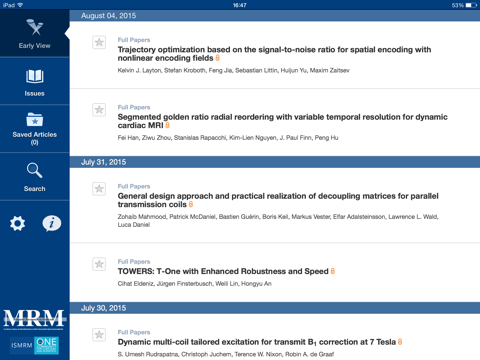480x360 pixels.
Task: Click the July 31, 2015 date header
Action: (x=275, y=162)
